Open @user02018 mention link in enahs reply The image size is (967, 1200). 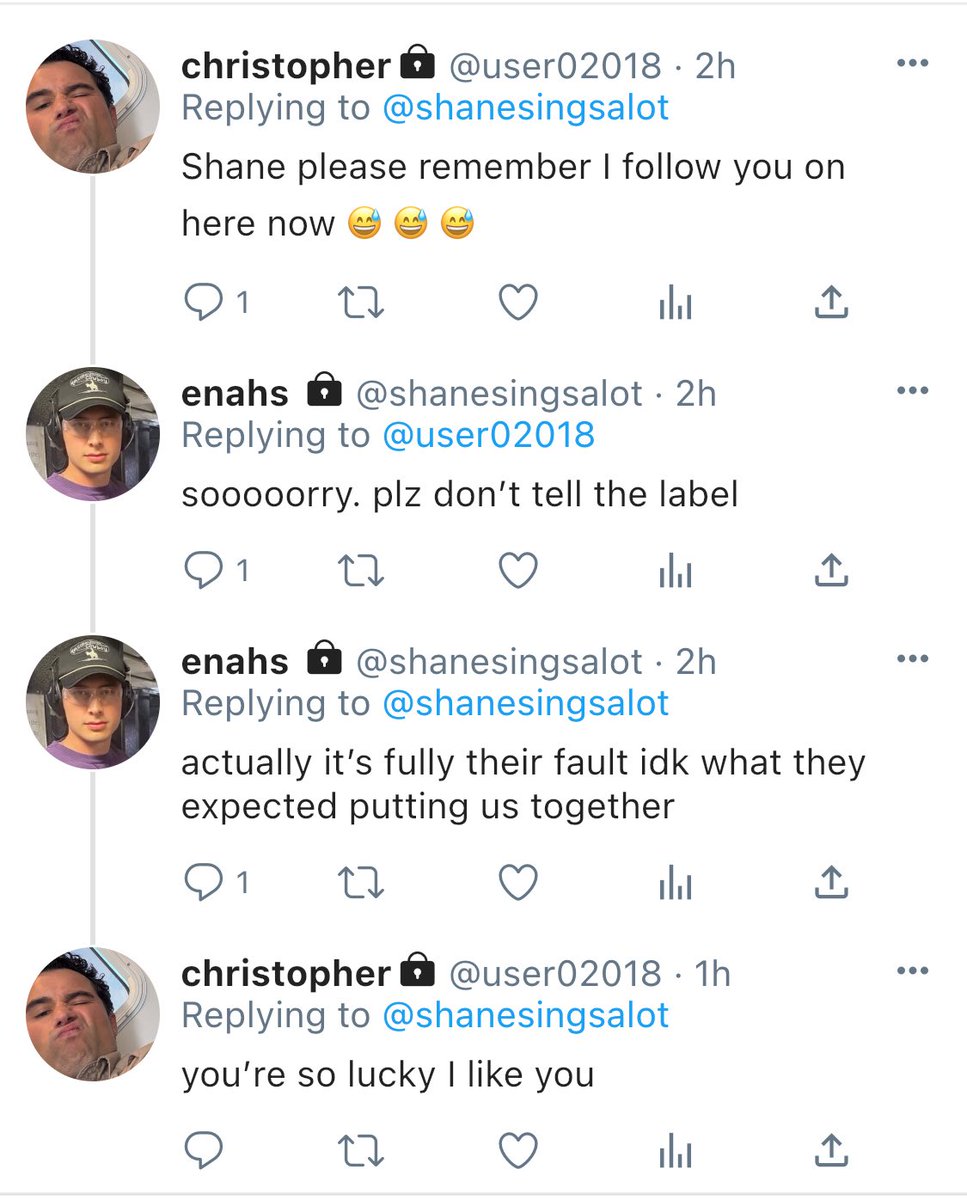click(x=488, y=435)
